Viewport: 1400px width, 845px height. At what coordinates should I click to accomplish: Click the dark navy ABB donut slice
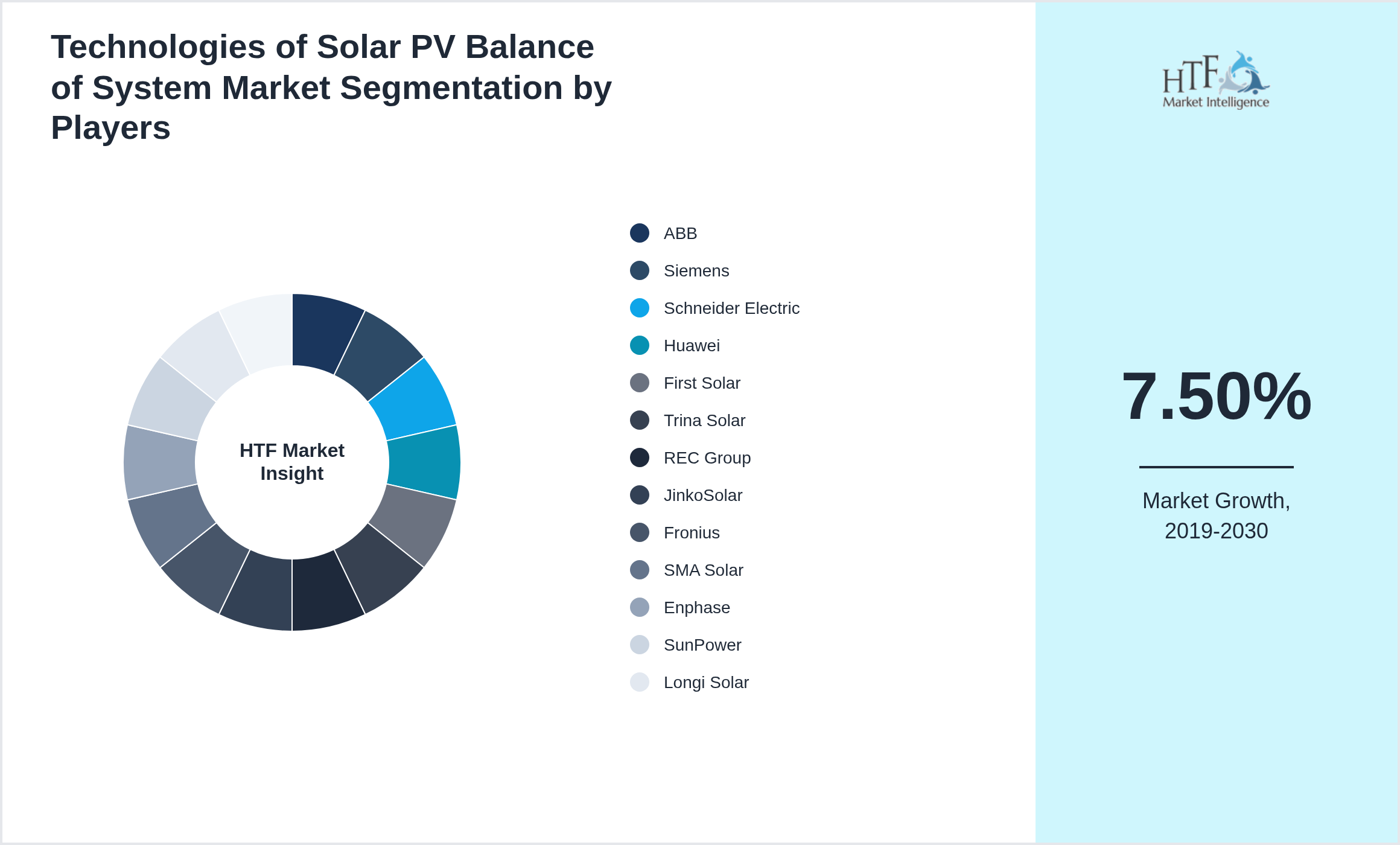coord(323,332)
